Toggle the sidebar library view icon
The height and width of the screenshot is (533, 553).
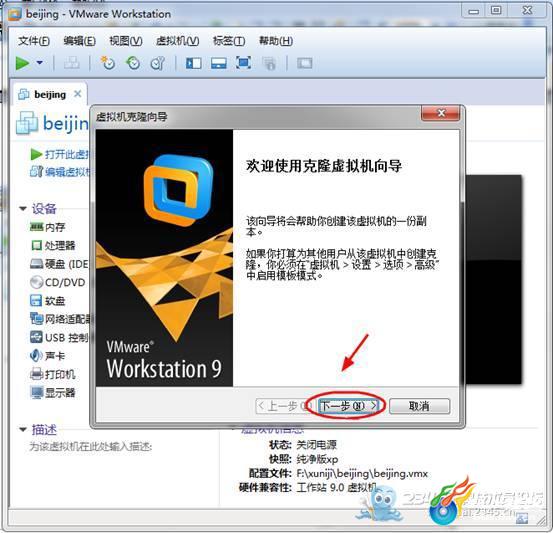(x=194, y=63)
